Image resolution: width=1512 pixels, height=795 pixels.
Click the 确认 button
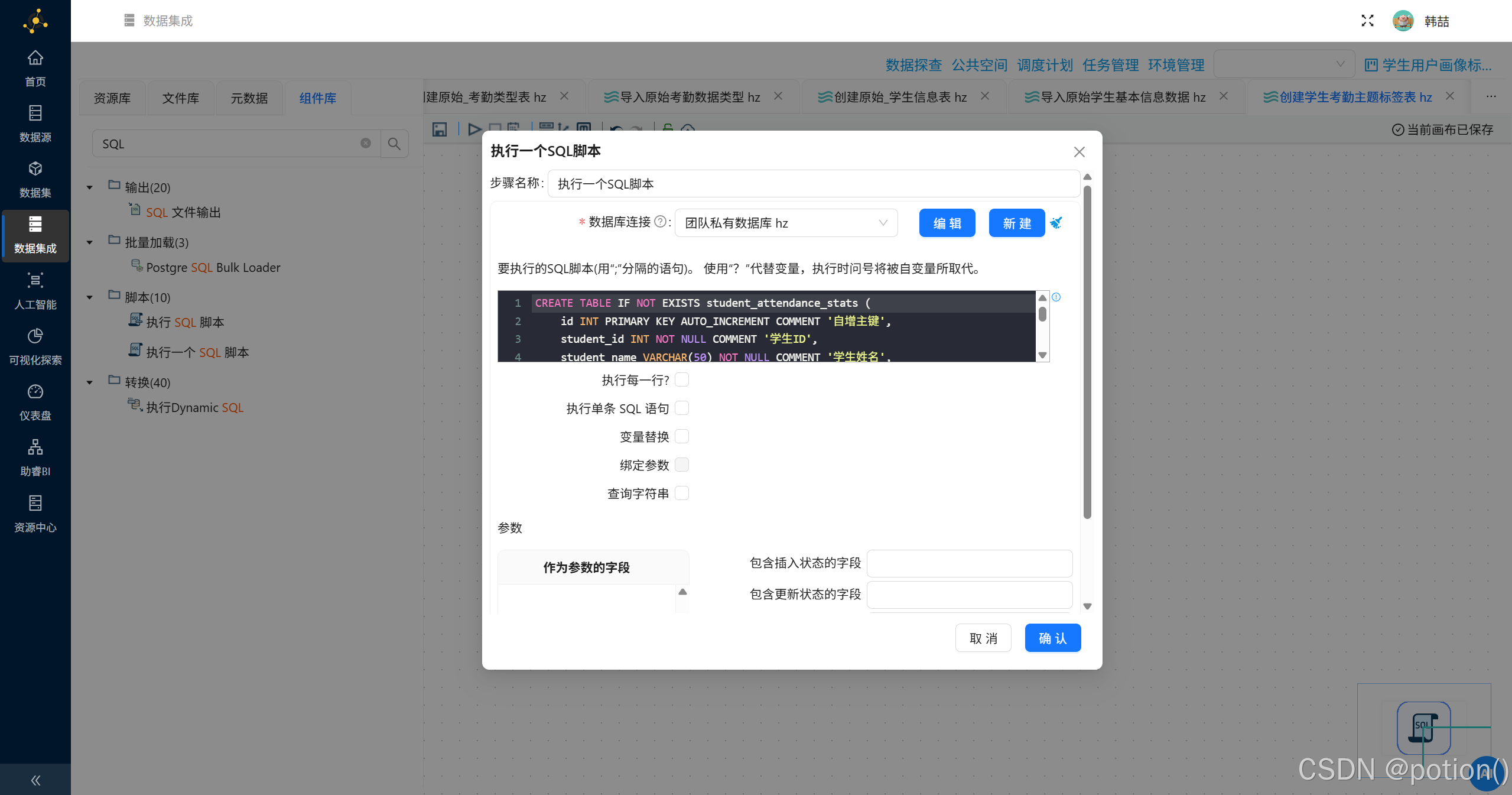pyautogui.click(x=1053, y=638)
